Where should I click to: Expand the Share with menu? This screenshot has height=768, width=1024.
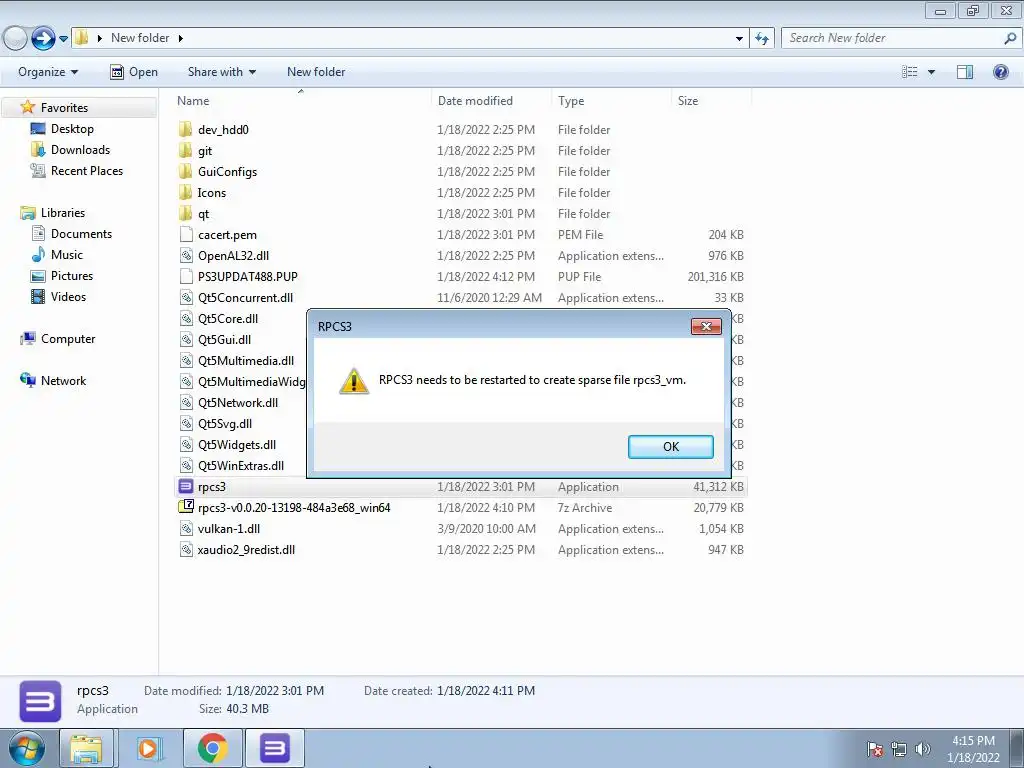[x=221, y=72]
